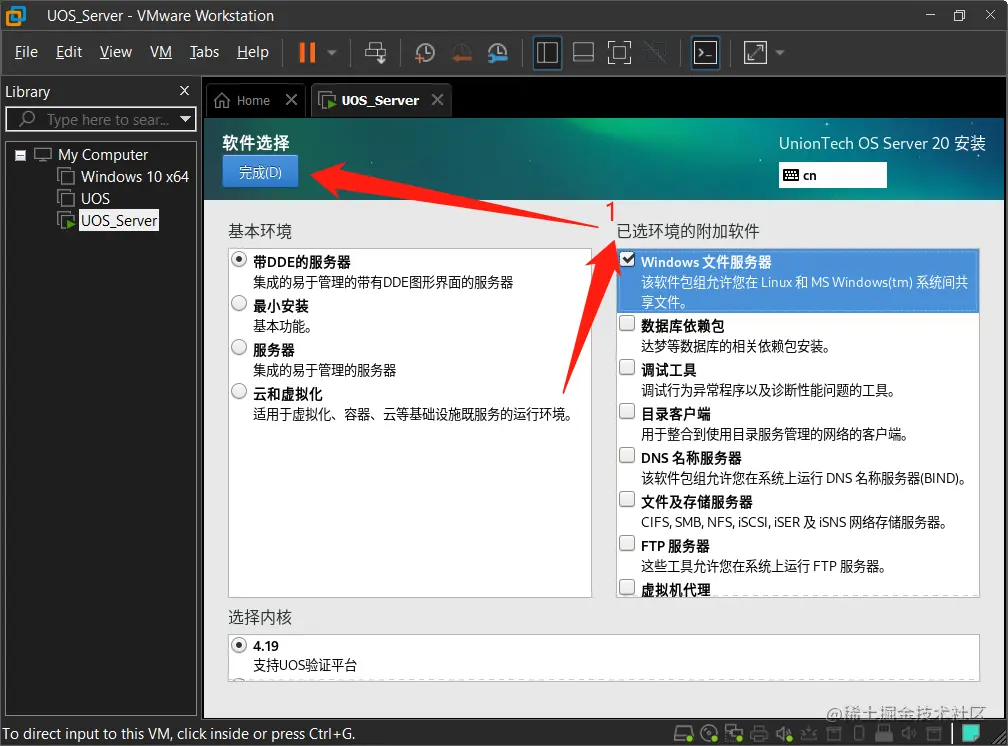Click the USB device status icon
Screen dimensions: 1008x746
(884, 733)
